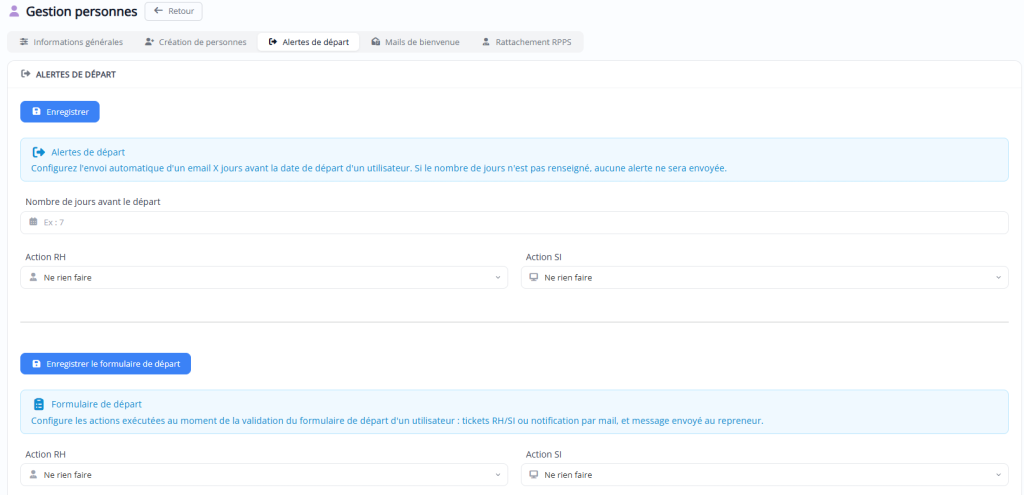The image size is (1024, 495).
Task: Switch to the Création de personnes tab
Action: click(195, 42)
